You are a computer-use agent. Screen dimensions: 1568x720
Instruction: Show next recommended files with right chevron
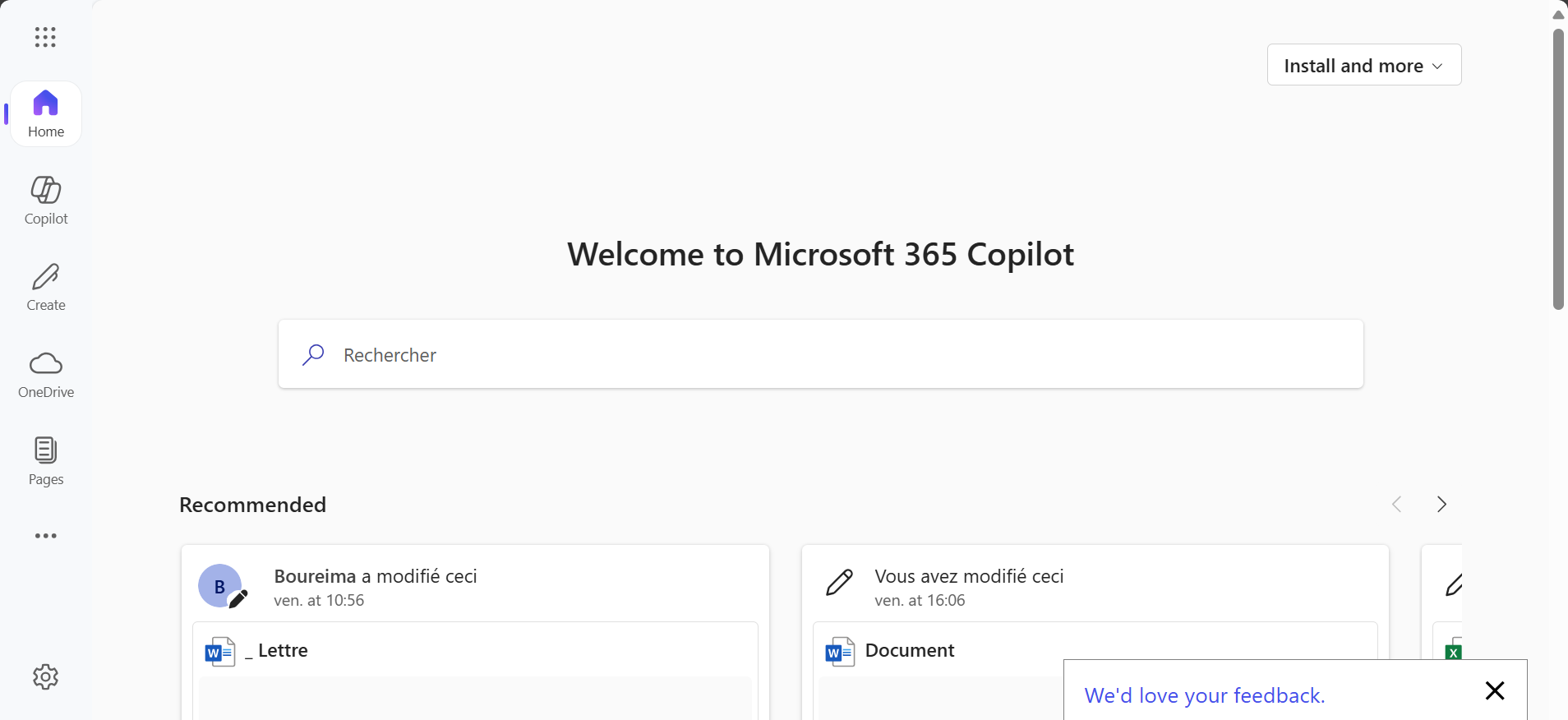(1441, 504)
